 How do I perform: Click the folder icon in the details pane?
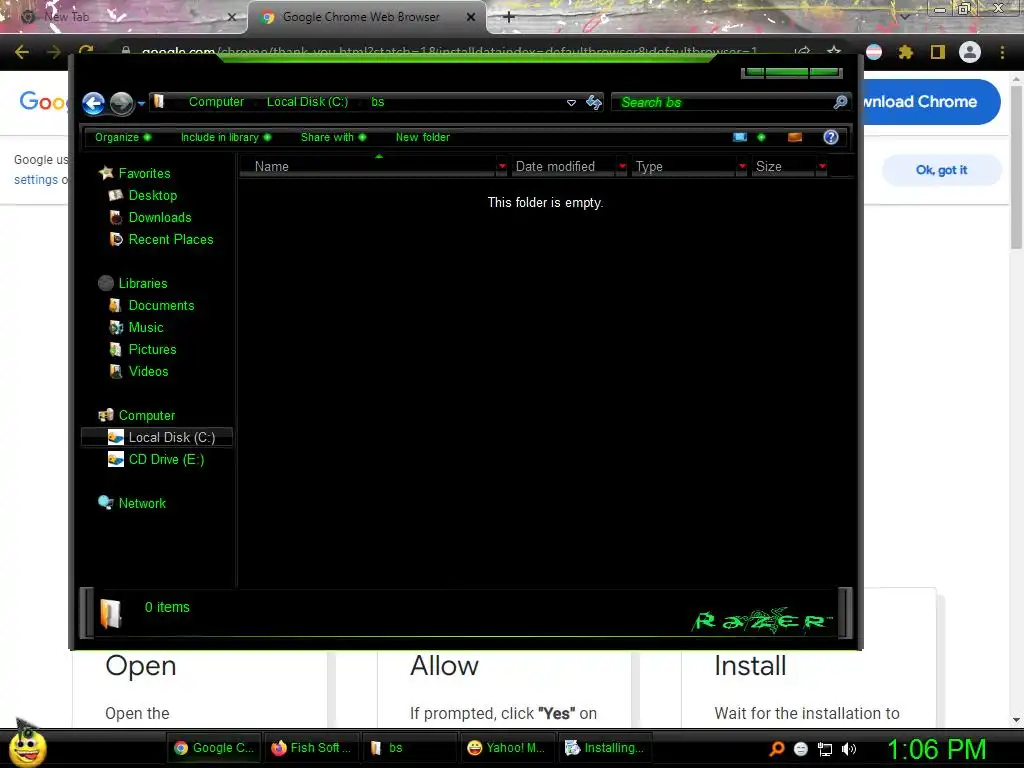[111, 613]
